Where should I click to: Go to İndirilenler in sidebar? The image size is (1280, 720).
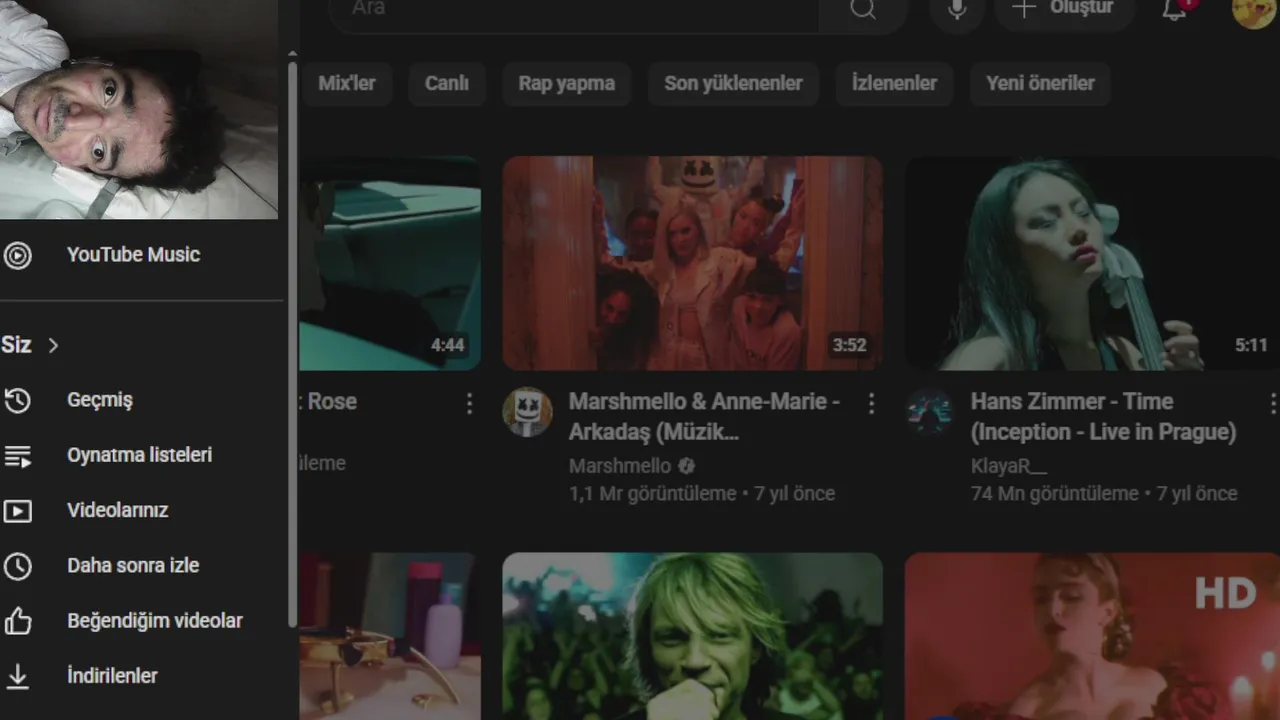112,676
